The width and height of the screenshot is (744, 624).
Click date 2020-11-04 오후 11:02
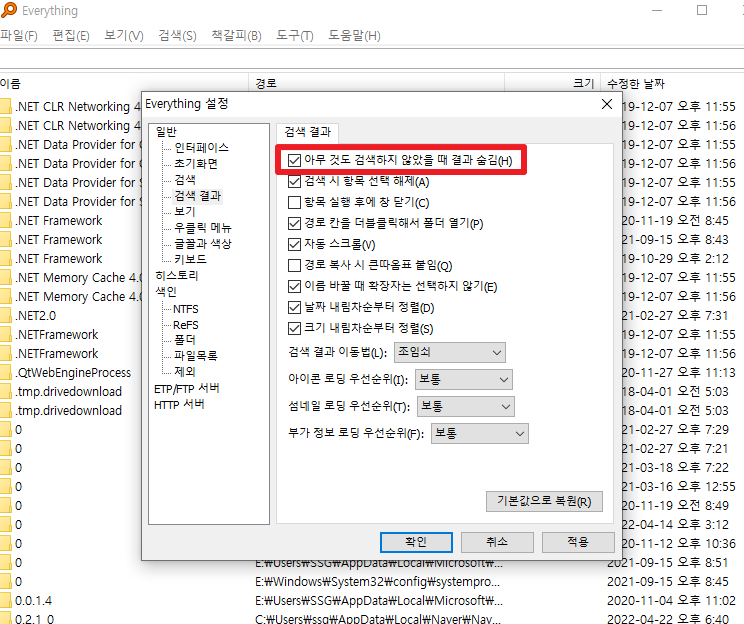[x=671, y=601]
